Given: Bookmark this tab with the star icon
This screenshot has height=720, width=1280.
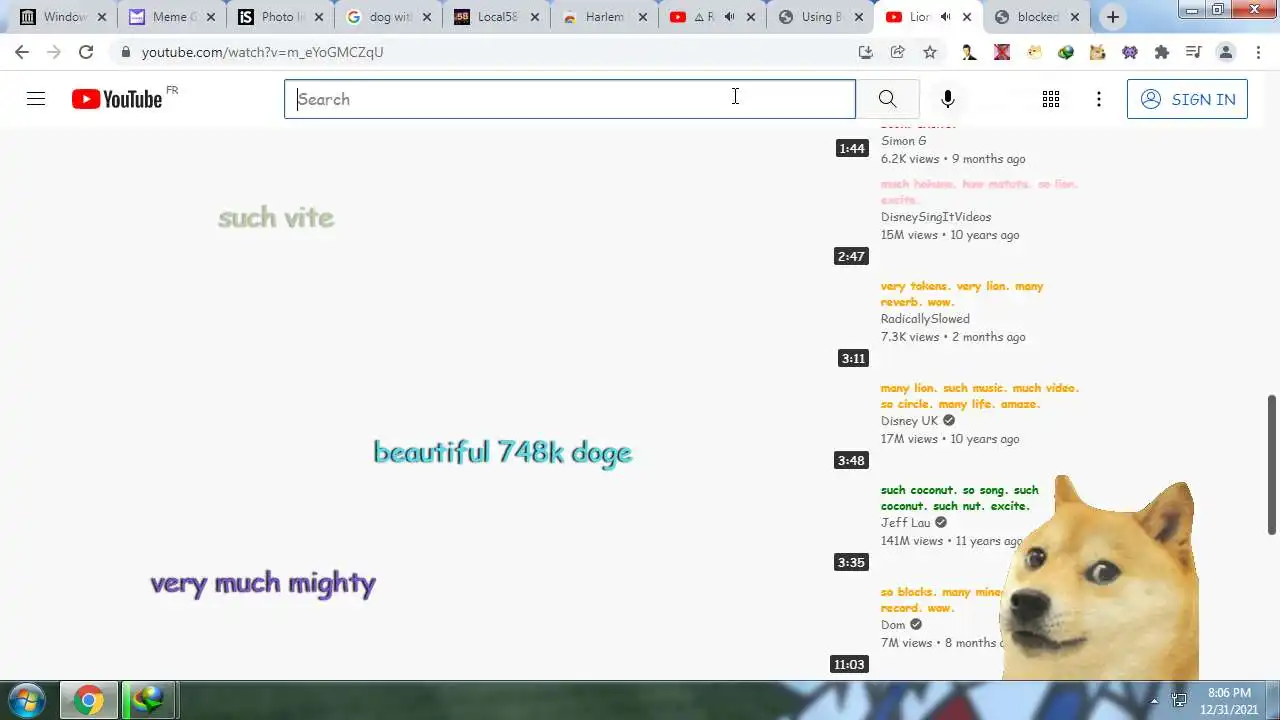Looking at the screenshot, I should 930,52.
